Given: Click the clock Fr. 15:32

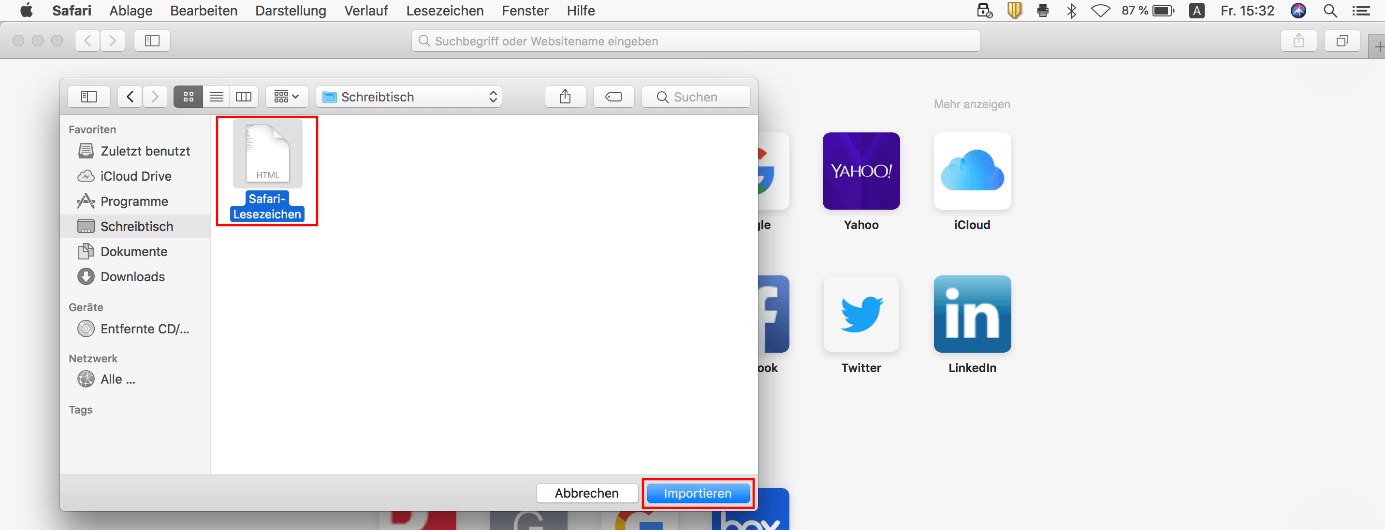Looking at the screenshot, I should pos(1246,10).
